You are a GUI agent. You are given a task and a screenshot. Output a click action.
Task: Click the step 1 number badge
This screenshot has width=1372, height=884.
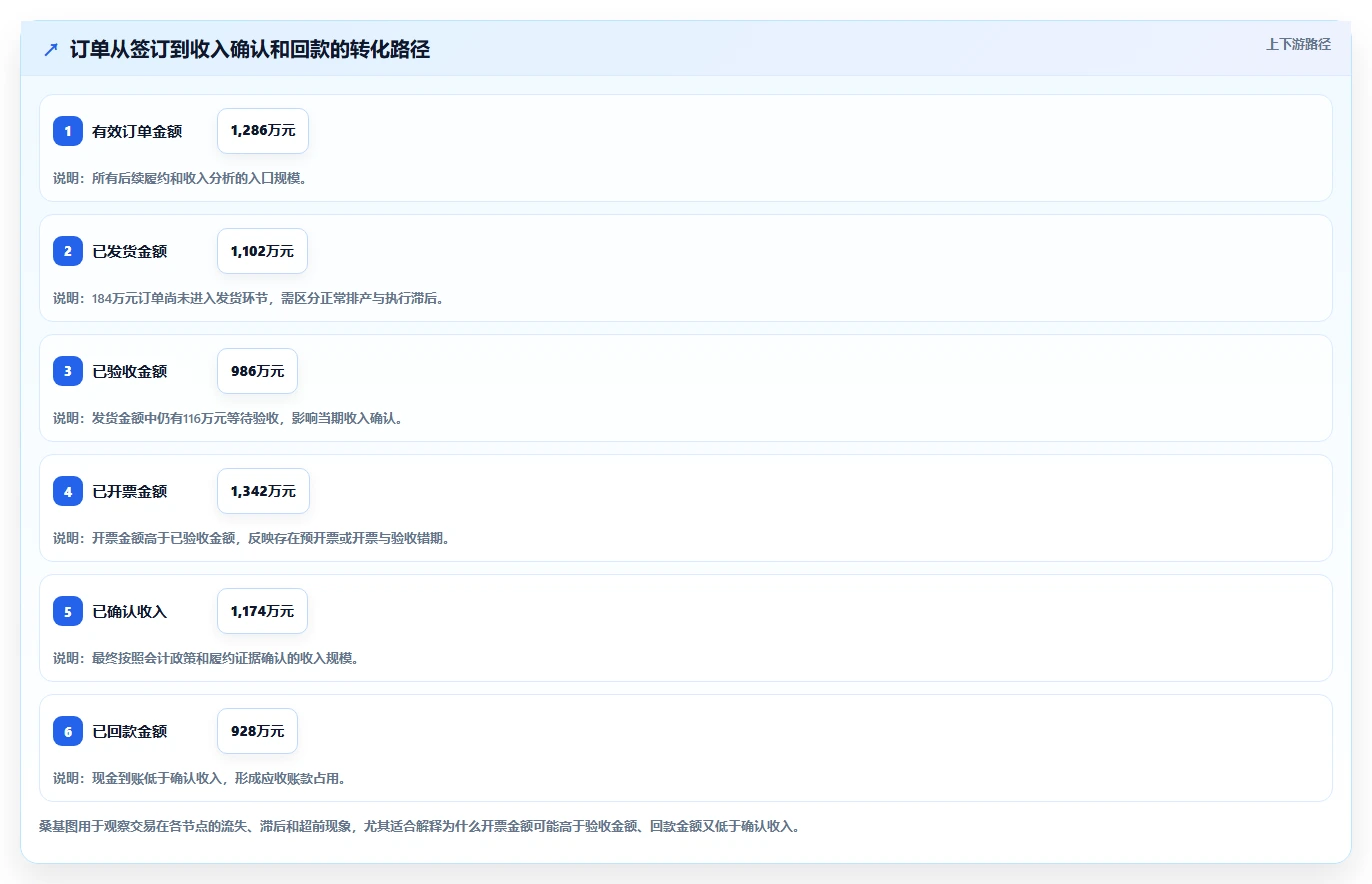pyautogui.click(x=68, y=131)
